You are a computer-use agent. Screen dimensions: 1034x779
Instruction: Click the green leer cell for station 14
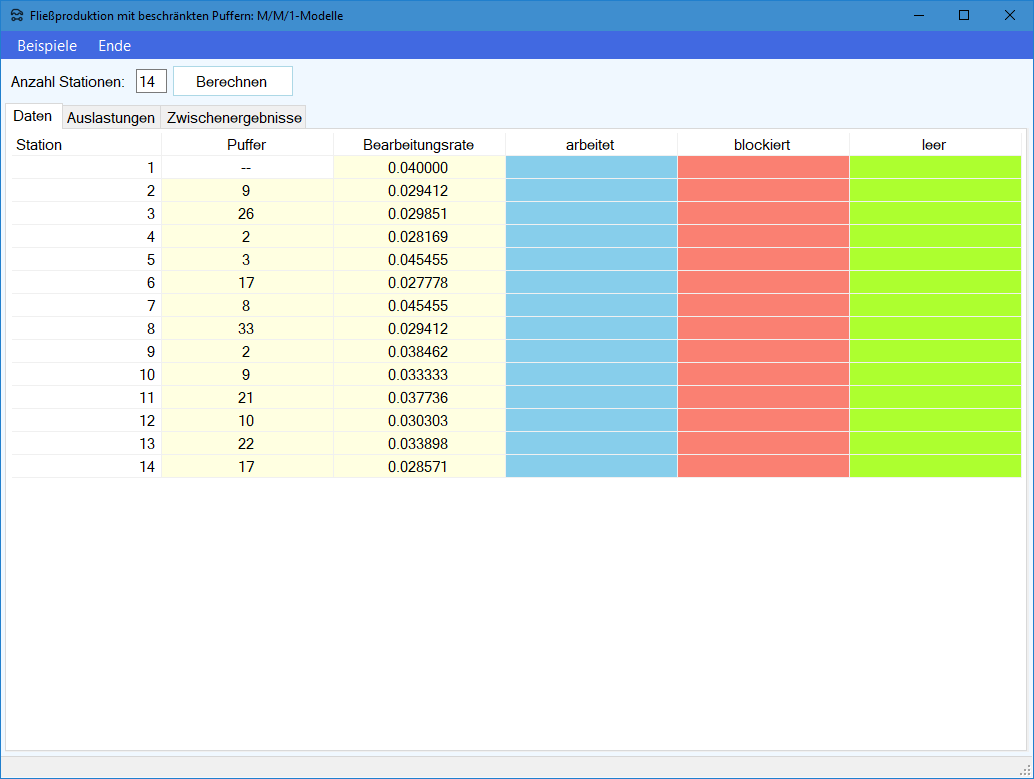(935, 467)
